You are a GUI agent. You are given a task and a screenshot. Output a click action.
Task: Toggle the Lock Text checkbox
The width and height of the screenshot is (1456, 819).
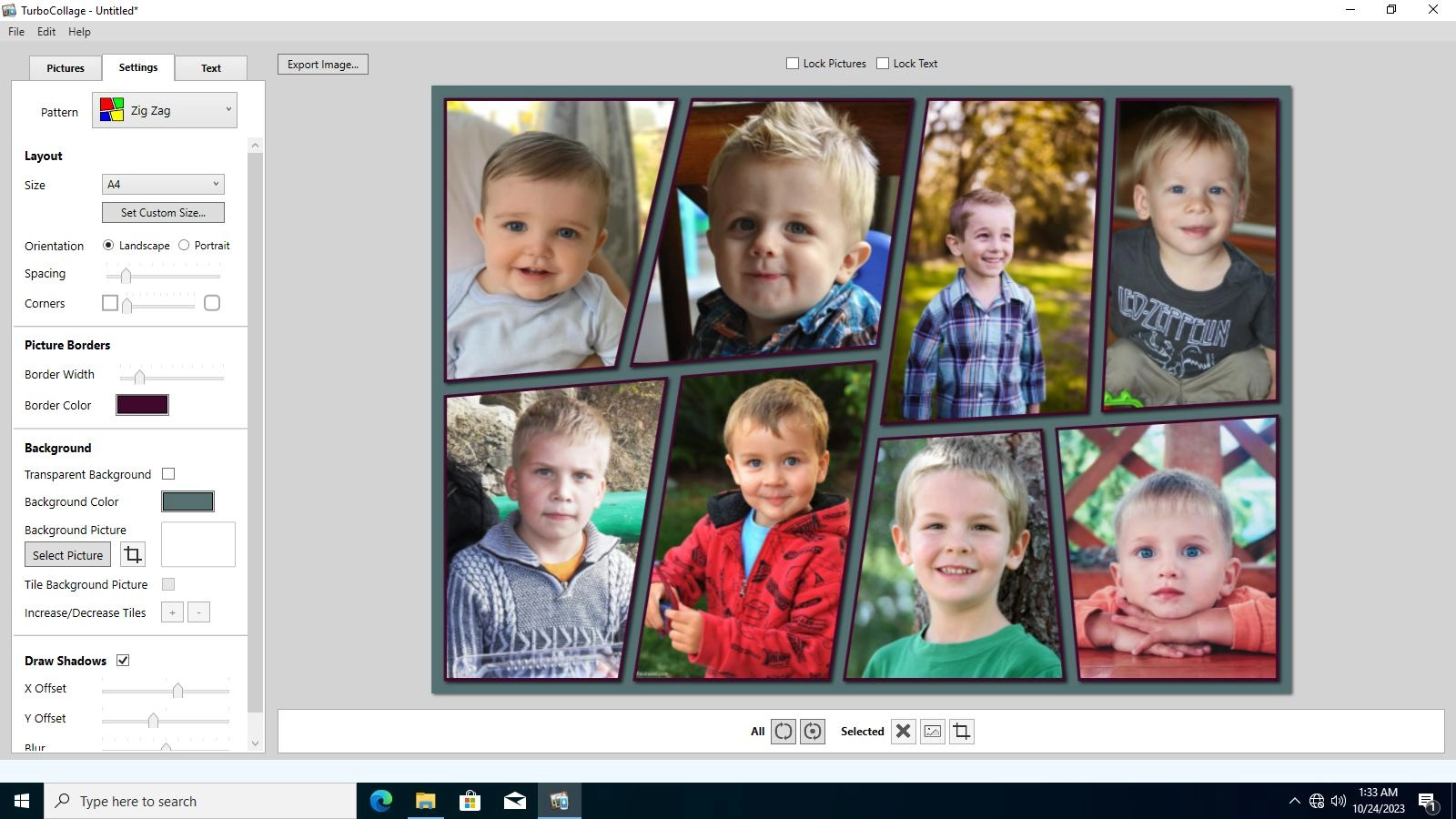pos(883,64)
